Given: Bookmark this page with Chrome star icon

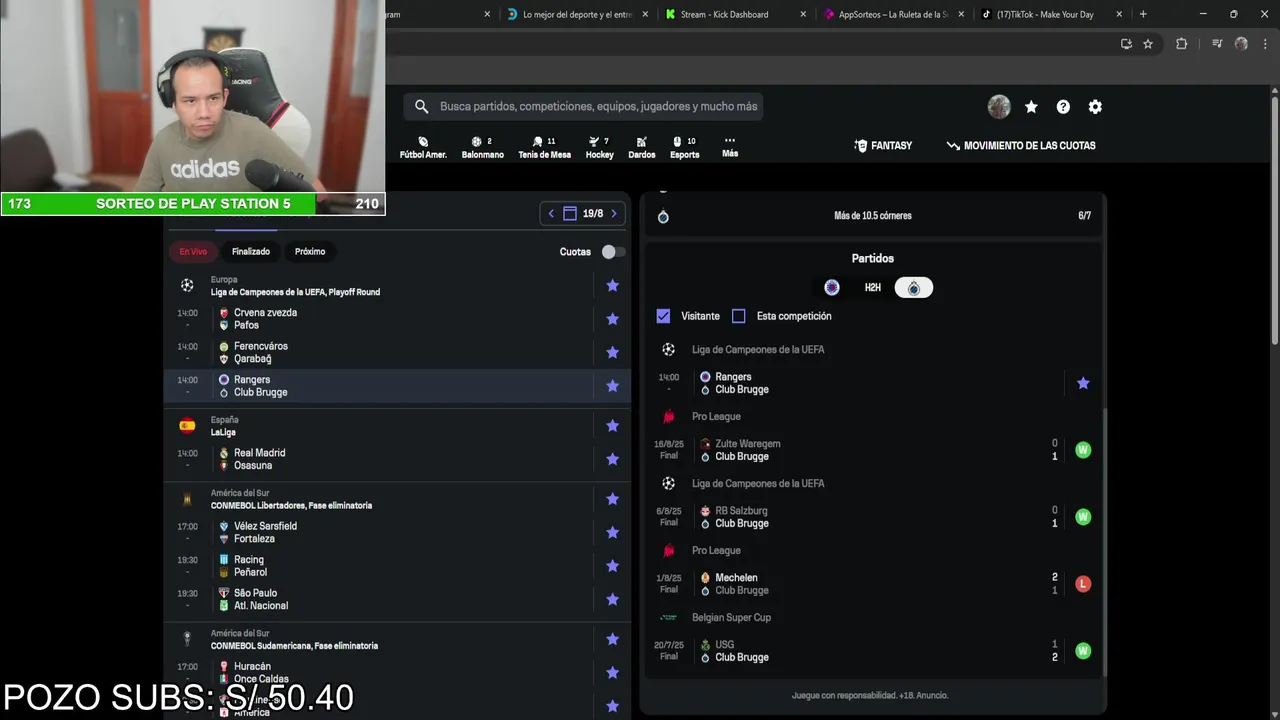Looking at the screenshot, I should [1148, 44].
